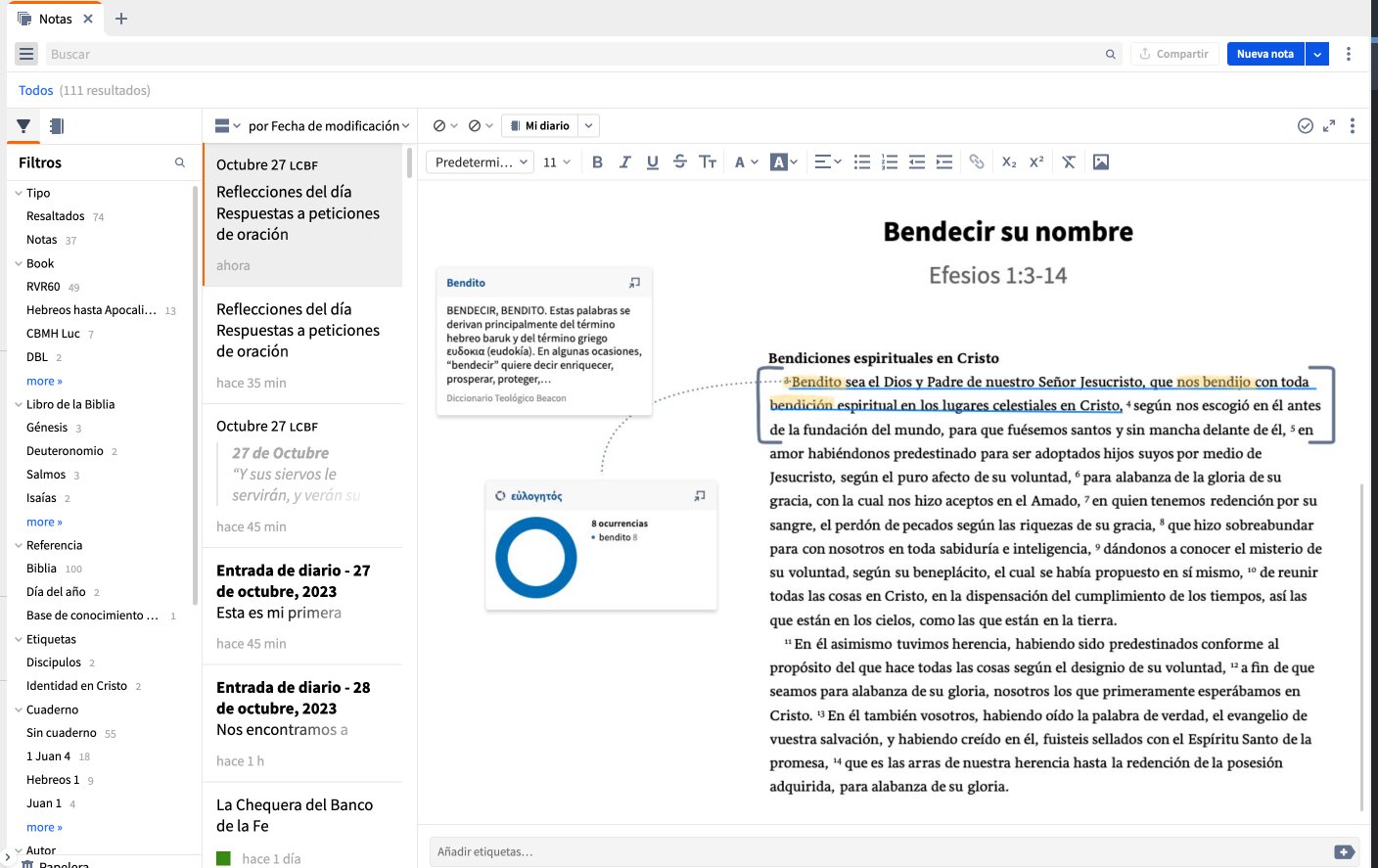Clear text formatting
Image resolution: width=1378 pixels, height=868 pixels.
(x=1069, y=162)
